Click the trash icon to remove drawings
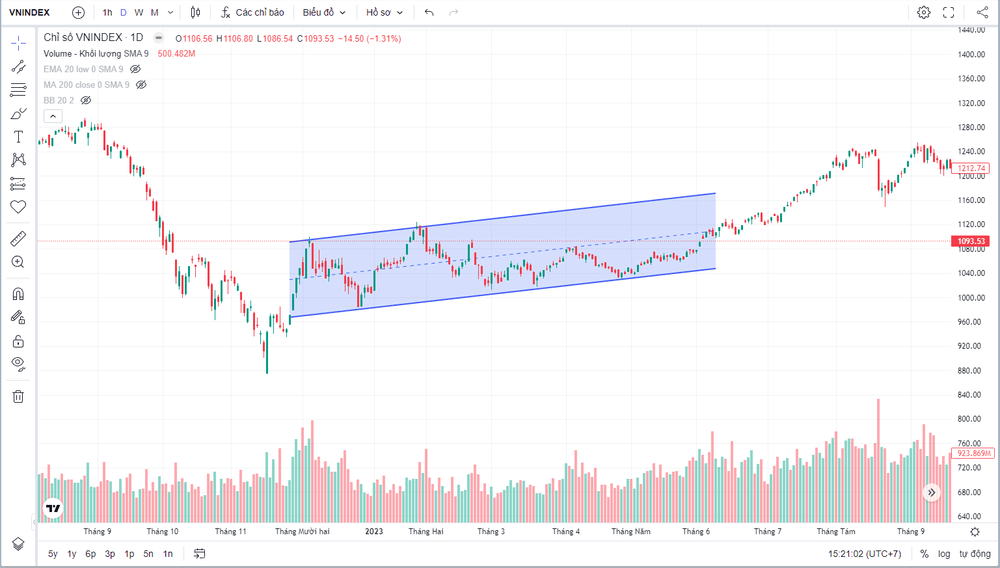This screenshot has height=568, width=1000. click(x=18, y=397)
